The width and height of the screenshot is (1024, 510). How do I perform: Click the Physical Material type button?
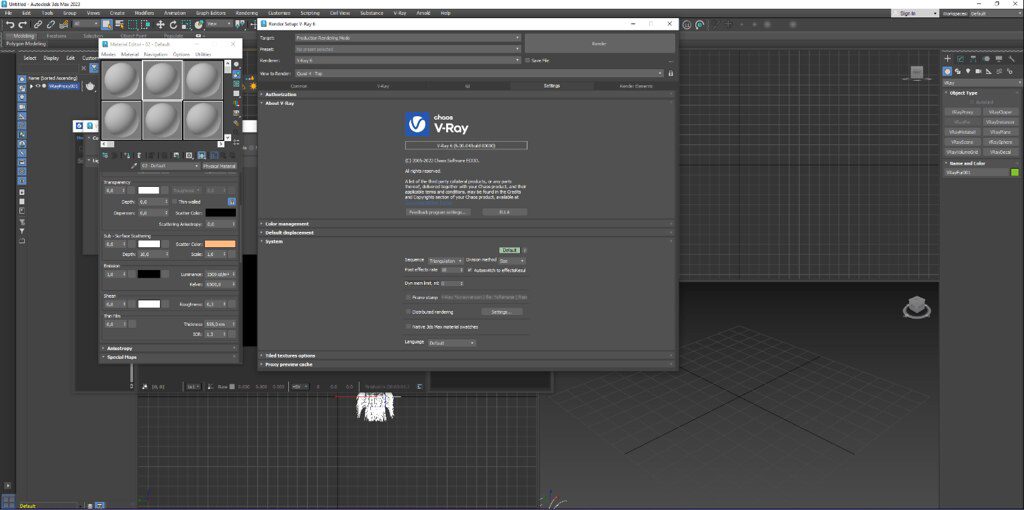(219, 166)
